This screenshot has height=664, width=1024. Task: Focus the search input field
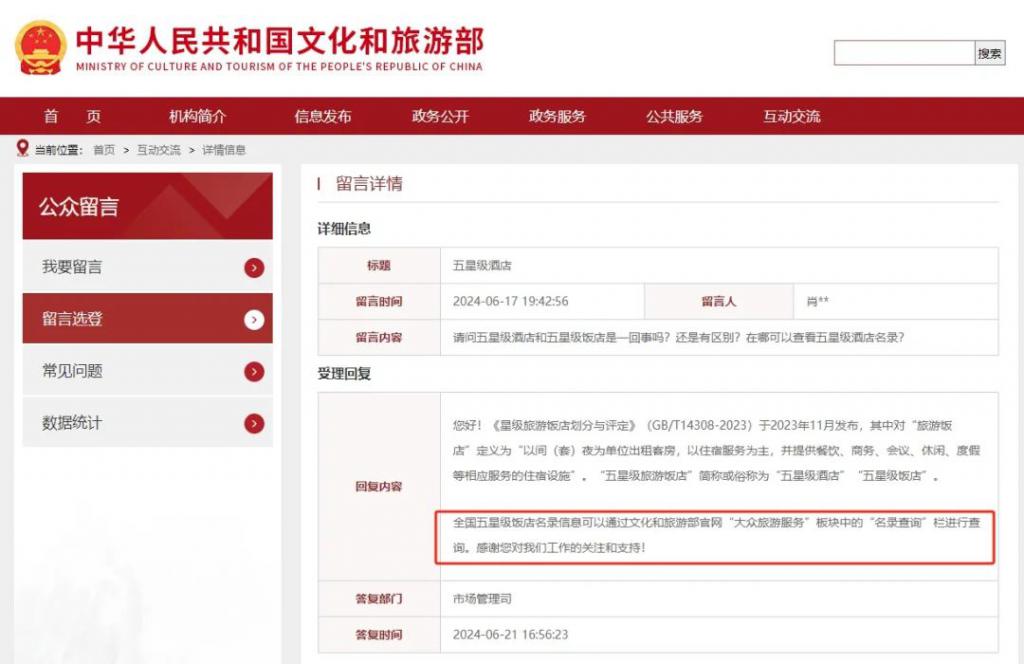point(904,53)
